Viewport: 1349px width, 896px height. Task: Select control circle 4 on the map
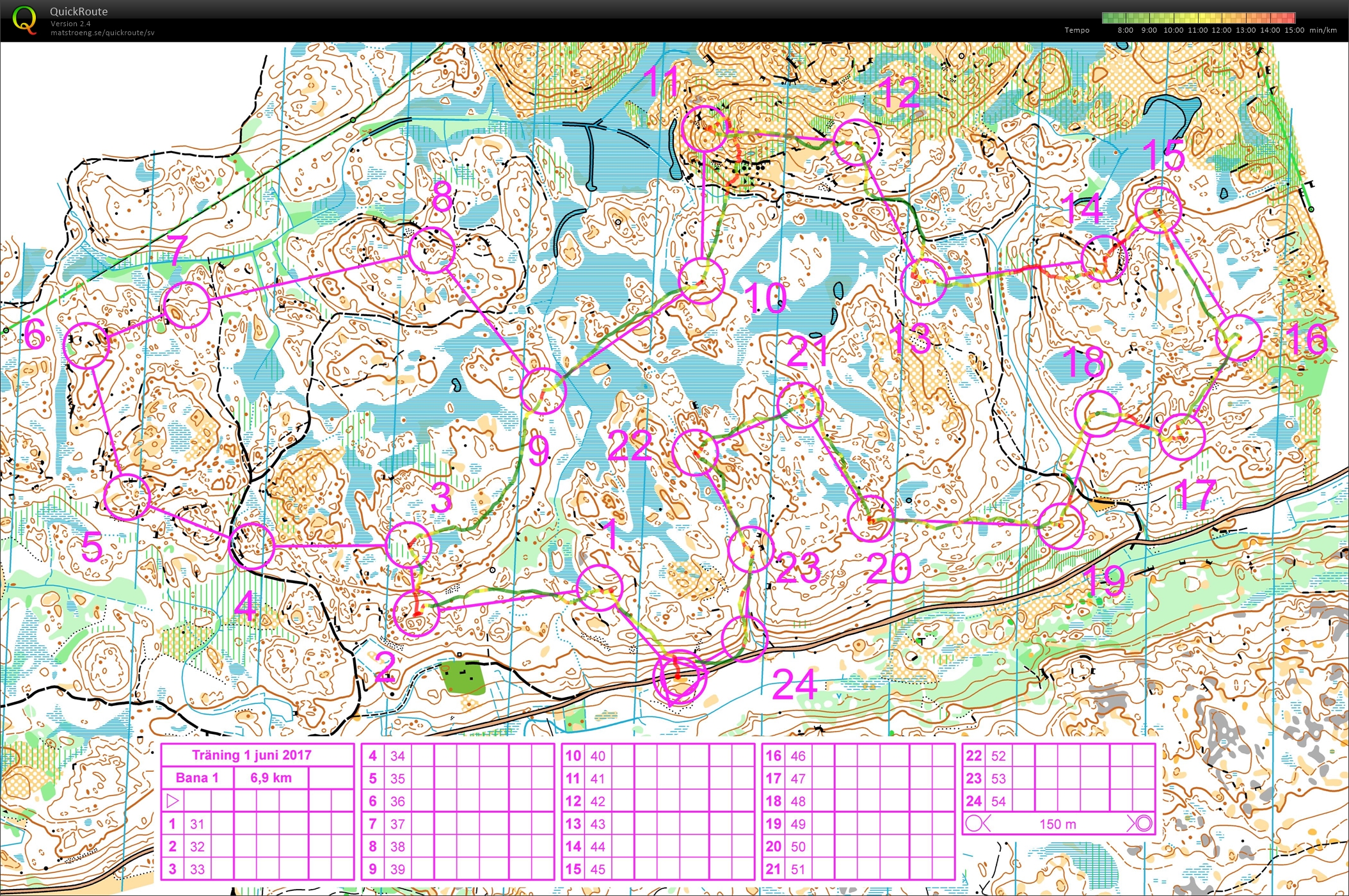coord(252,546)
